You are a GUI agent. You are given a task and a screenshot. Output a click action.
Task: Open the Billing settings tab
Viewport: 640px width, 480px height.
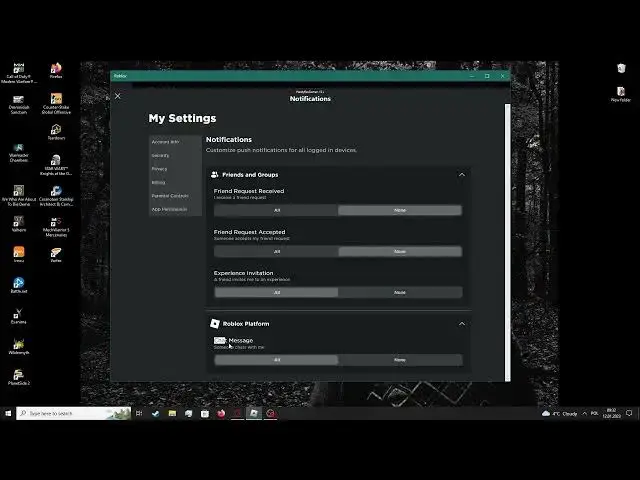pos(176,182)
